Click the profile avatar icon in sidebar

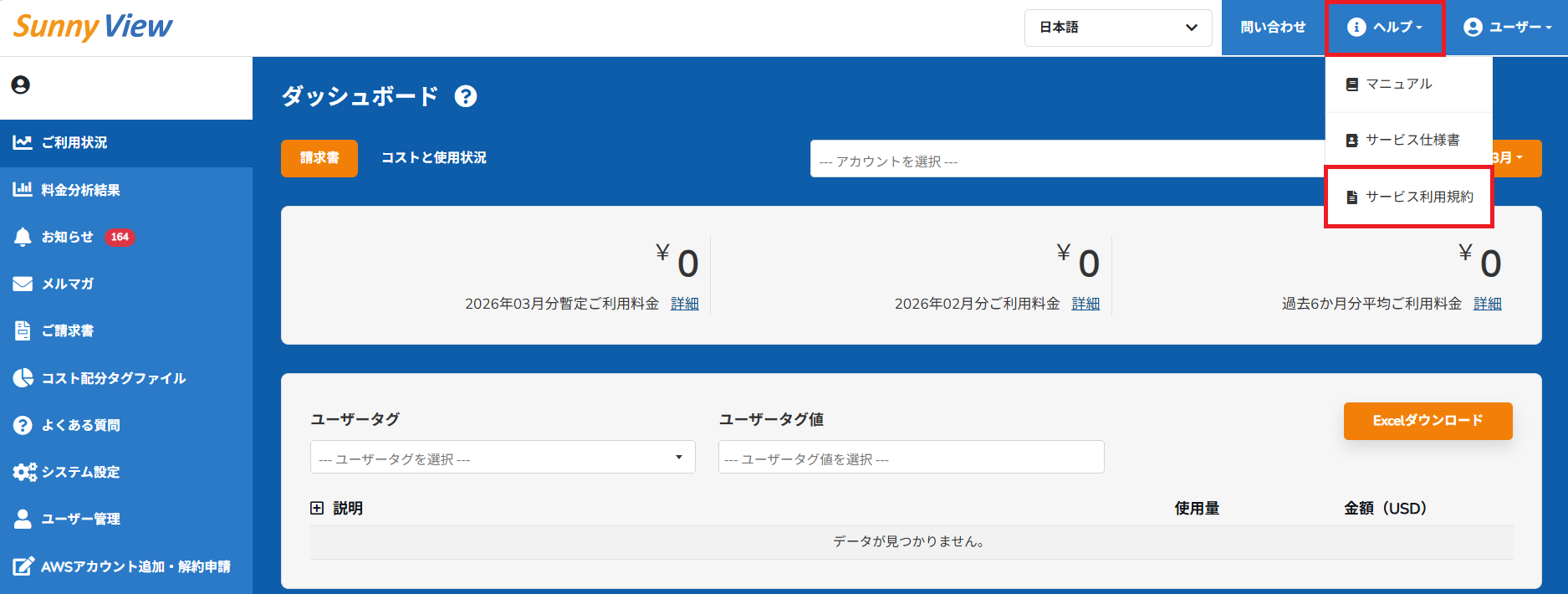pyautogui.click(x=21, y=85)
